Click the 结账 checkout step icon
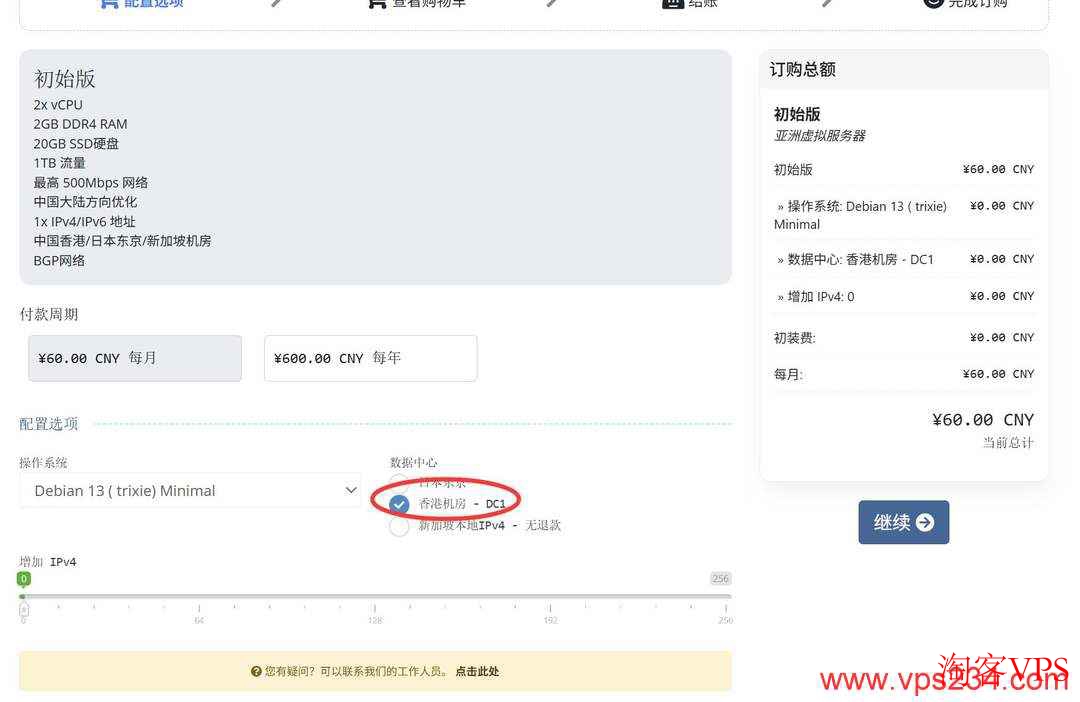This screenshot has height=702, width=1080. click(x=673, y=3)
